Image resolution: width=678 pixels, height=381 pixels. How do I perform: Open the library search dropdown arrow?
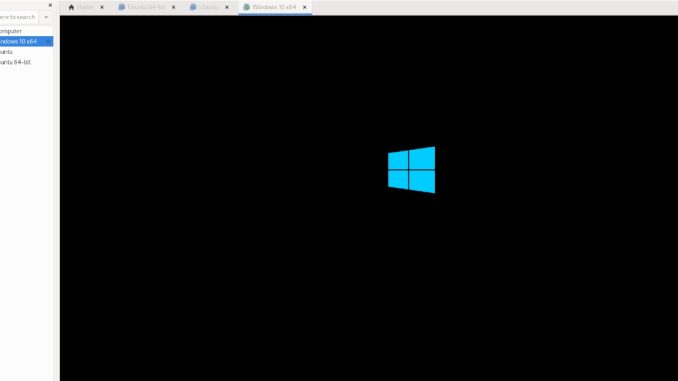(46, 17)
